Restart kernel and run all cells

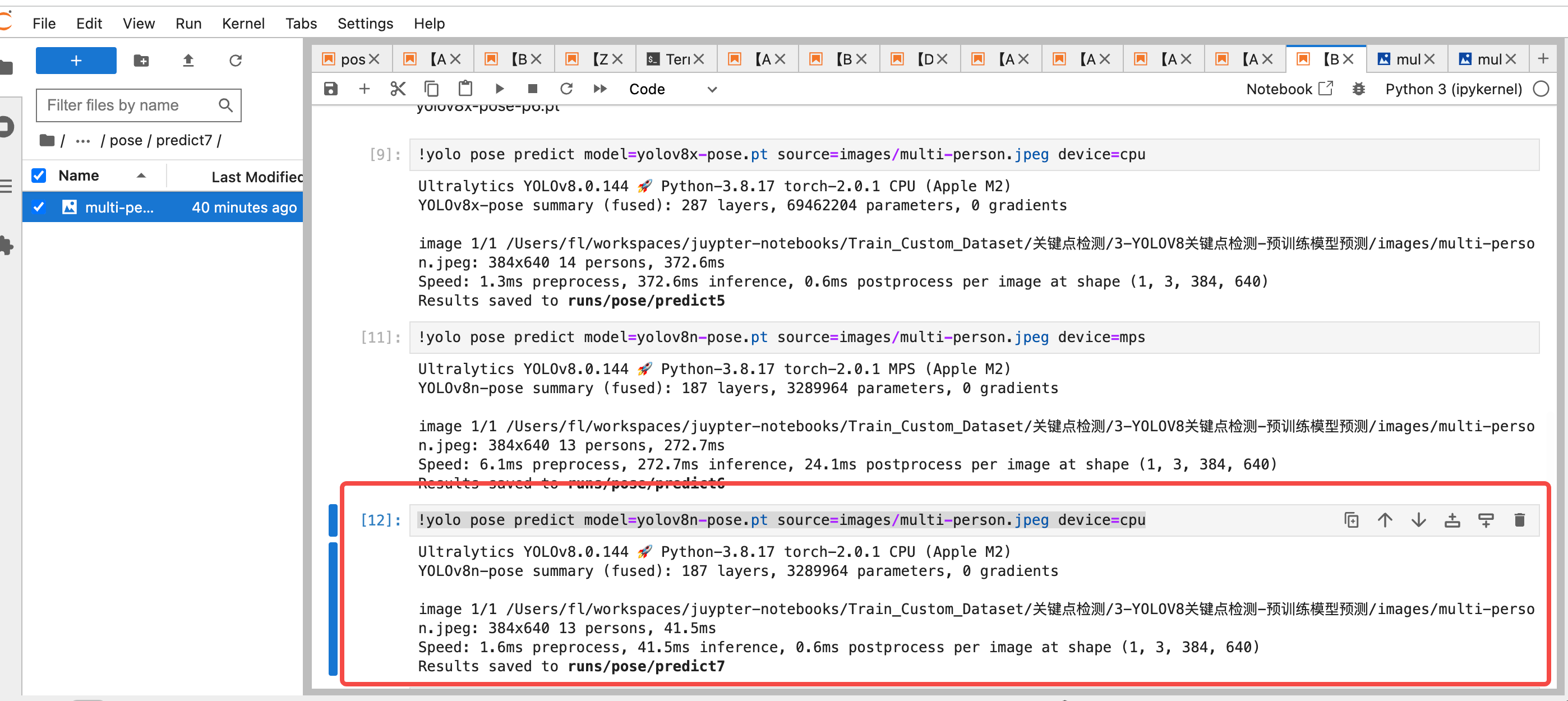coord(600,88)
